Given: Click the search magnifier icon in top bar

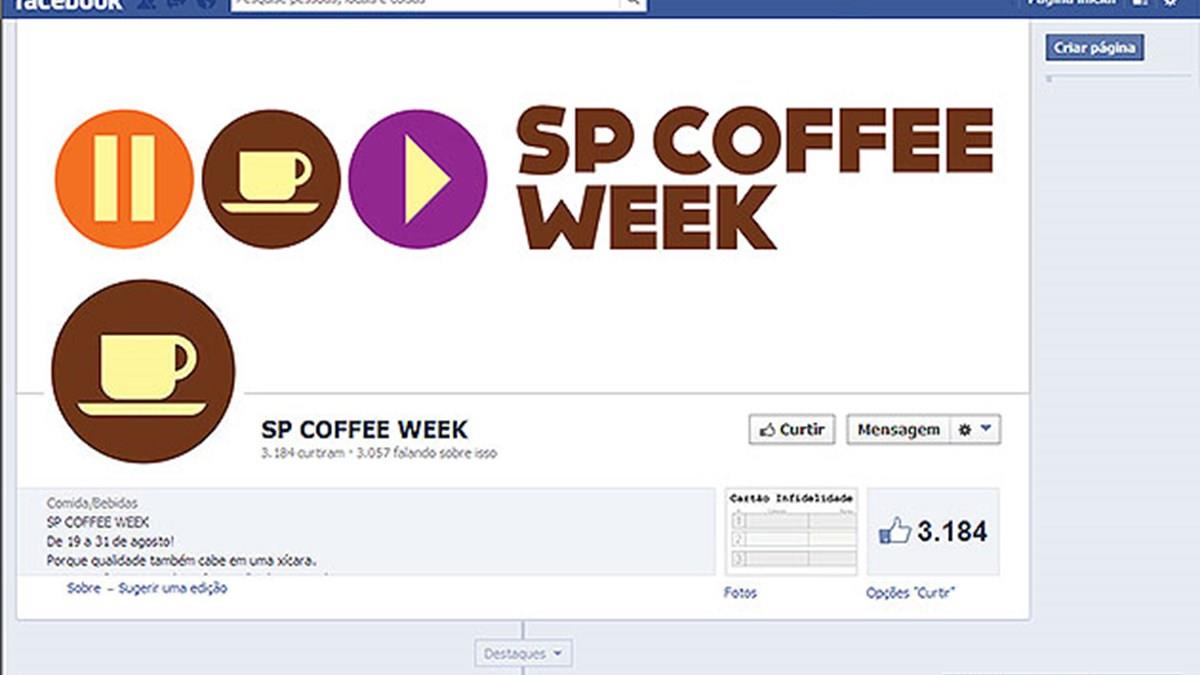Looking at the screenshot, I should (x=632, y=3).
